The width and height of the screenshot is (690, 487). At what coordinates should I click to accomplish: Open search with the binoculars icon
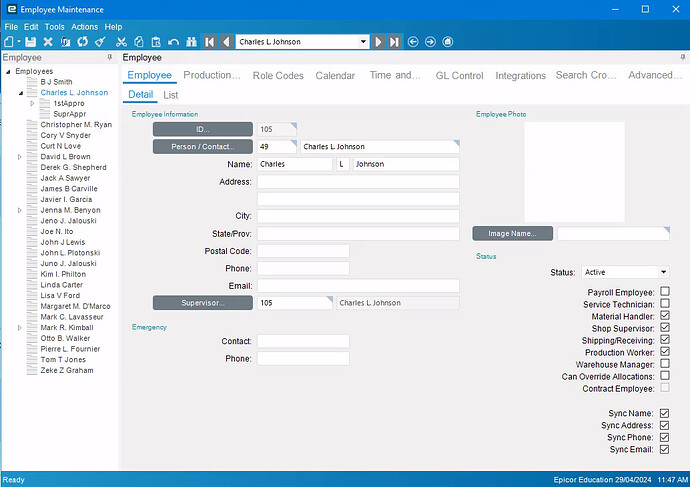pos(191,42)
